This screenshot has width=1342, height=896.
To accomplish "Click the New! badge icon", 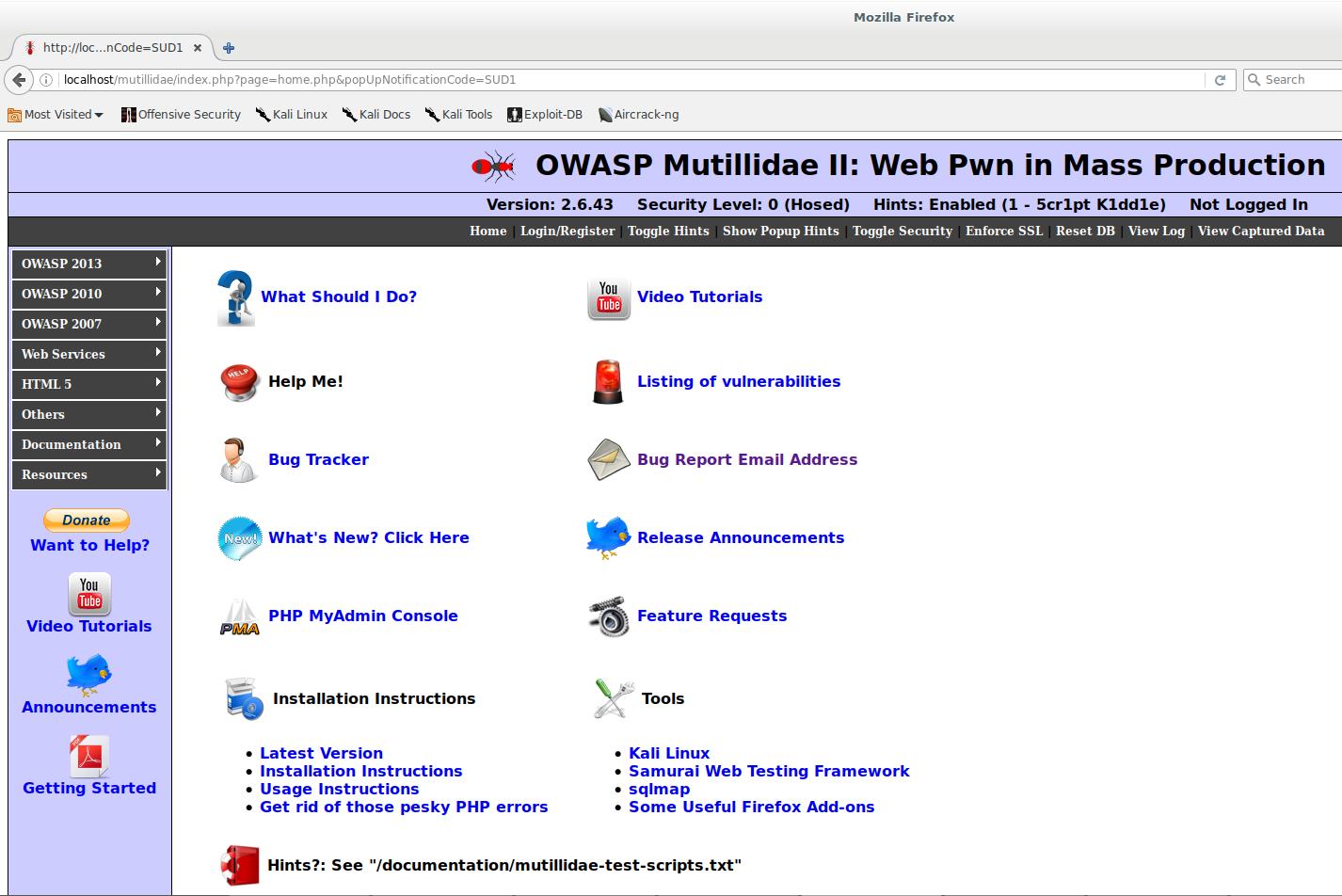I will click(239, 538).
